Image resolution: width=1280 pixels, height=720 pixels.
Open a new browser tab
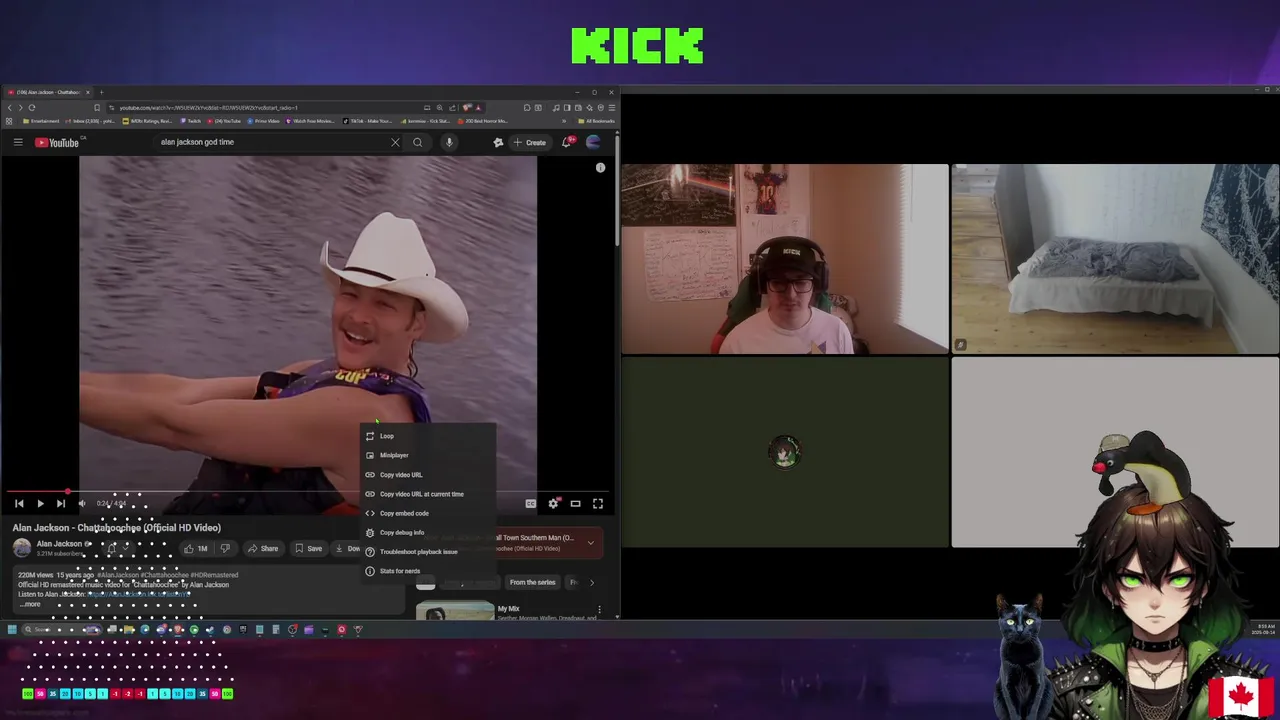(x=101, y=92)
